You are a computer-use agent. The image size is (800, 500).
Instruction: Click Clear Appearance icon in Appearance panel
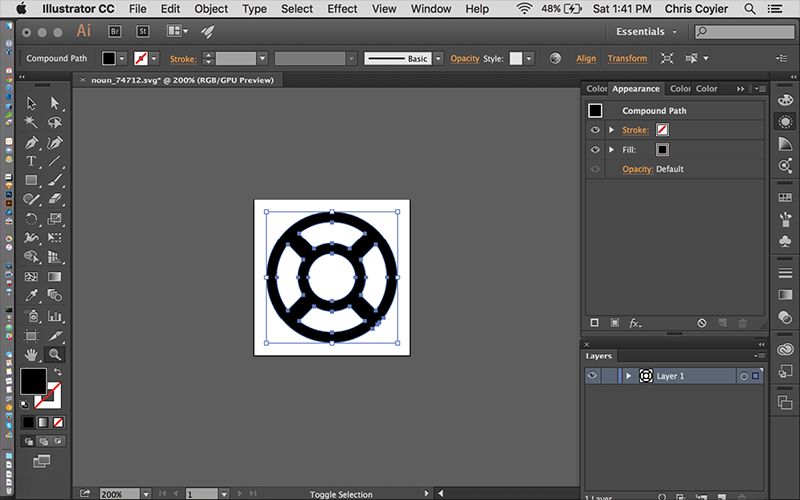702,323
